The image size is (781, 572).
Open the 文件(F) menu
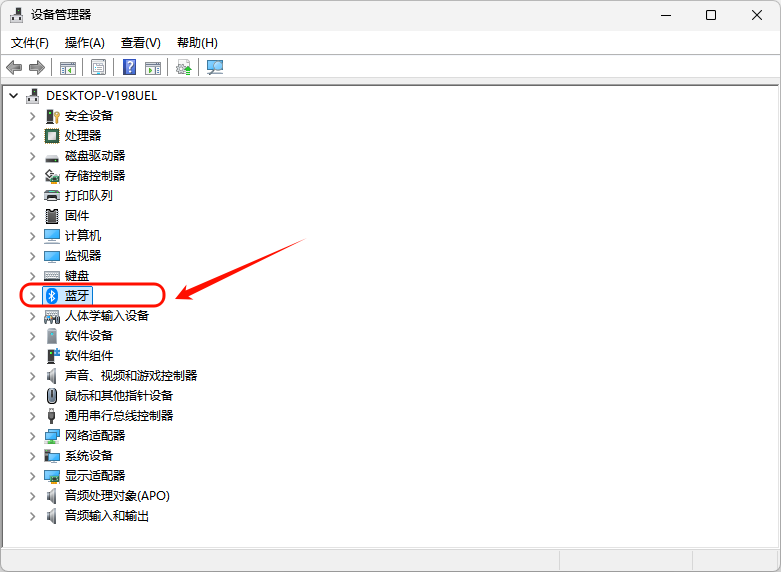pos(30,43)
